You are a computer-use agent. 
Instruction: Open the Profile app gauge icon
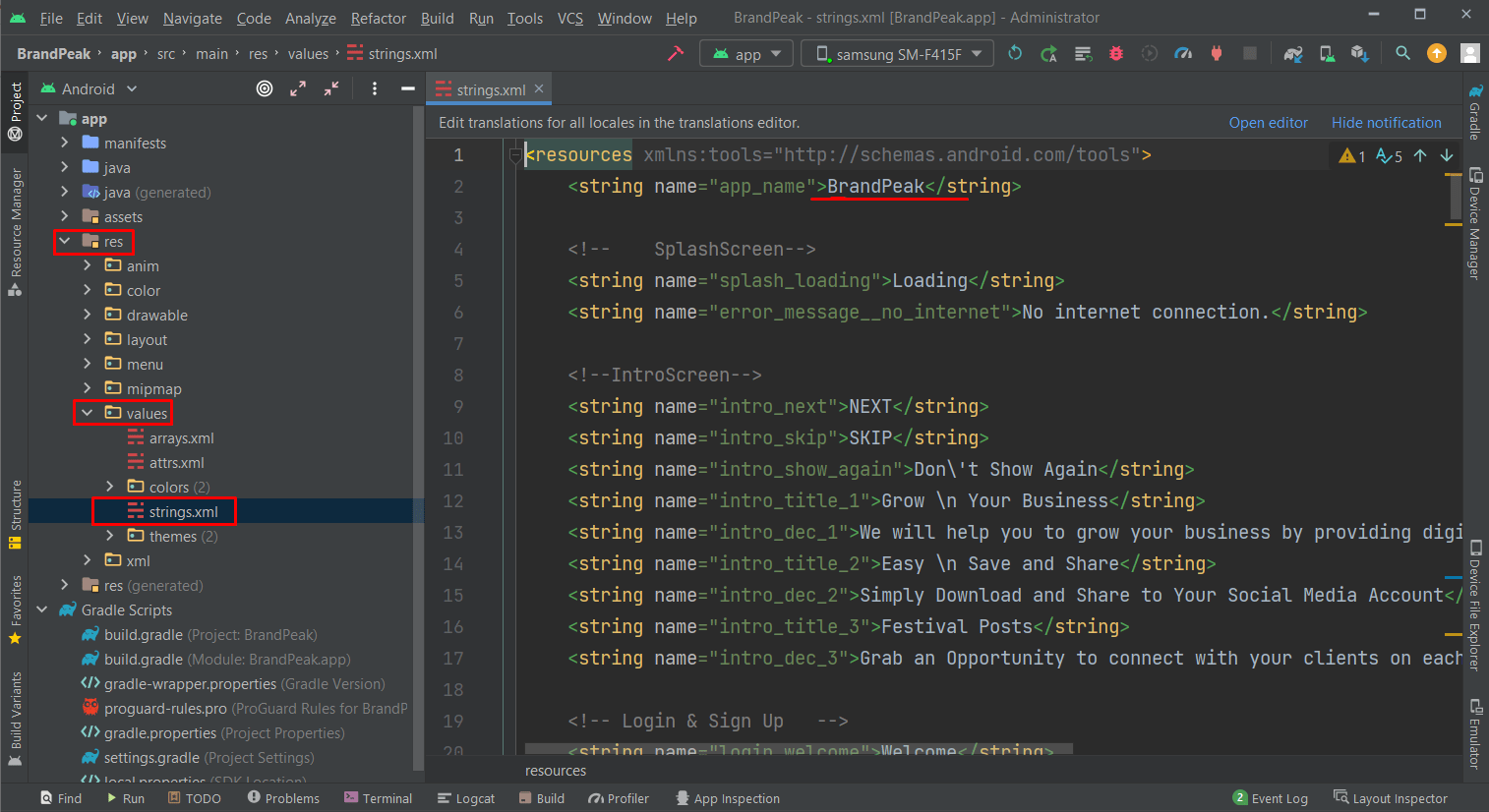tap(1183, 53)
